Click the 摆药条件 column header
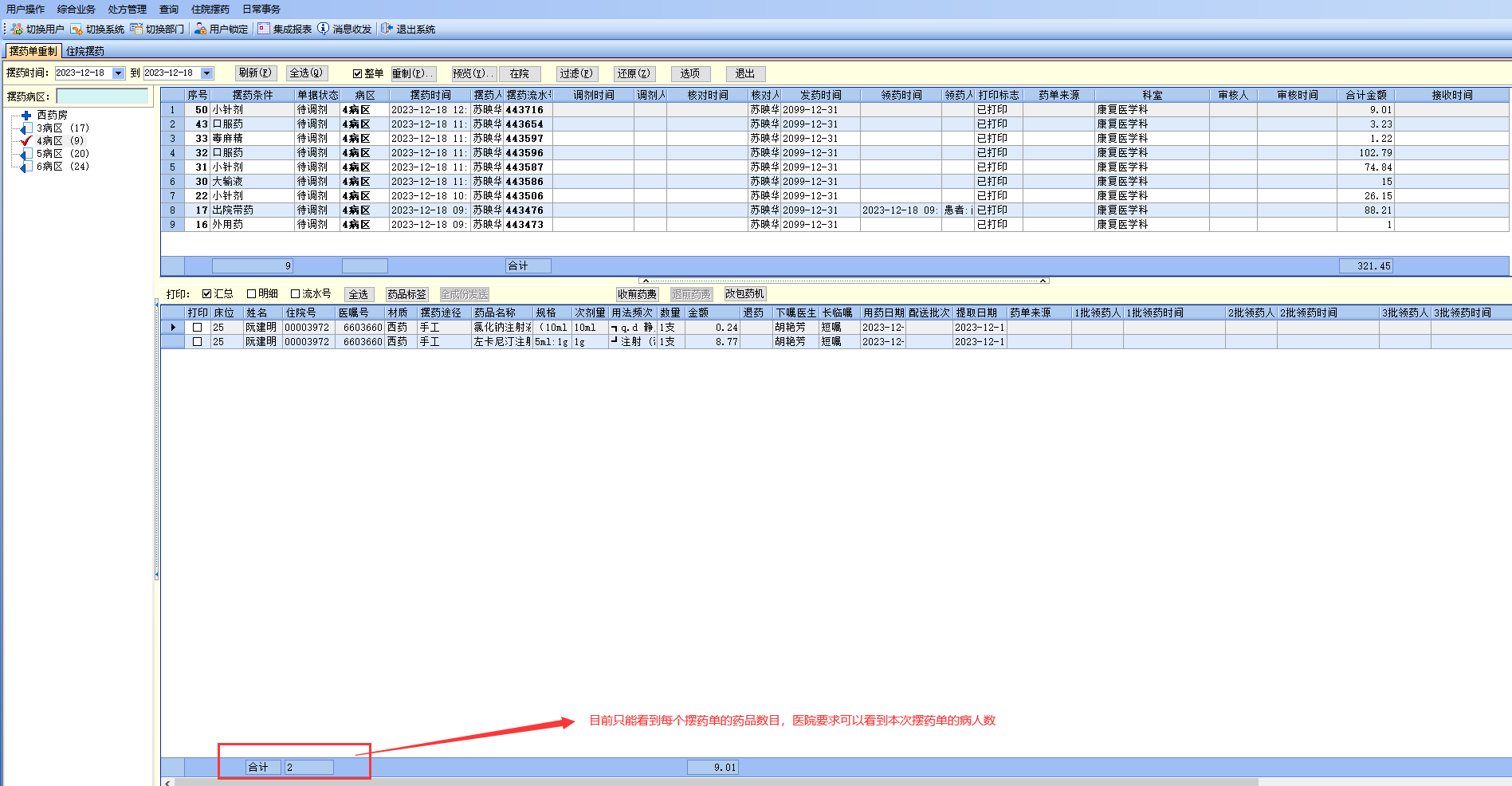Image resolution: width=1512 pixels, height=786 pixels. 253,95
